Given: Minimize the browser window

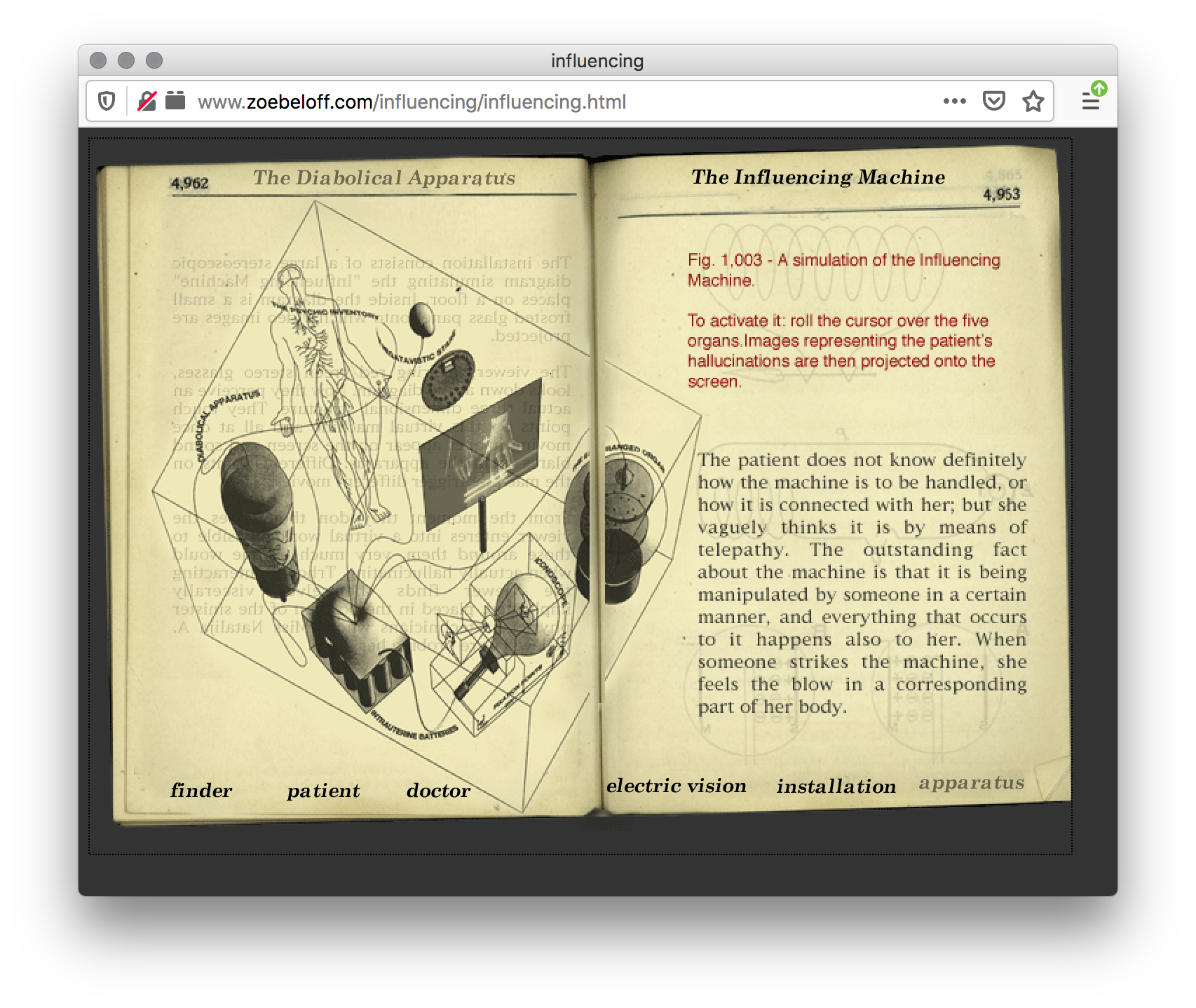Looking at the screenshot, I should pyautogui.click(x=126, y=60).
